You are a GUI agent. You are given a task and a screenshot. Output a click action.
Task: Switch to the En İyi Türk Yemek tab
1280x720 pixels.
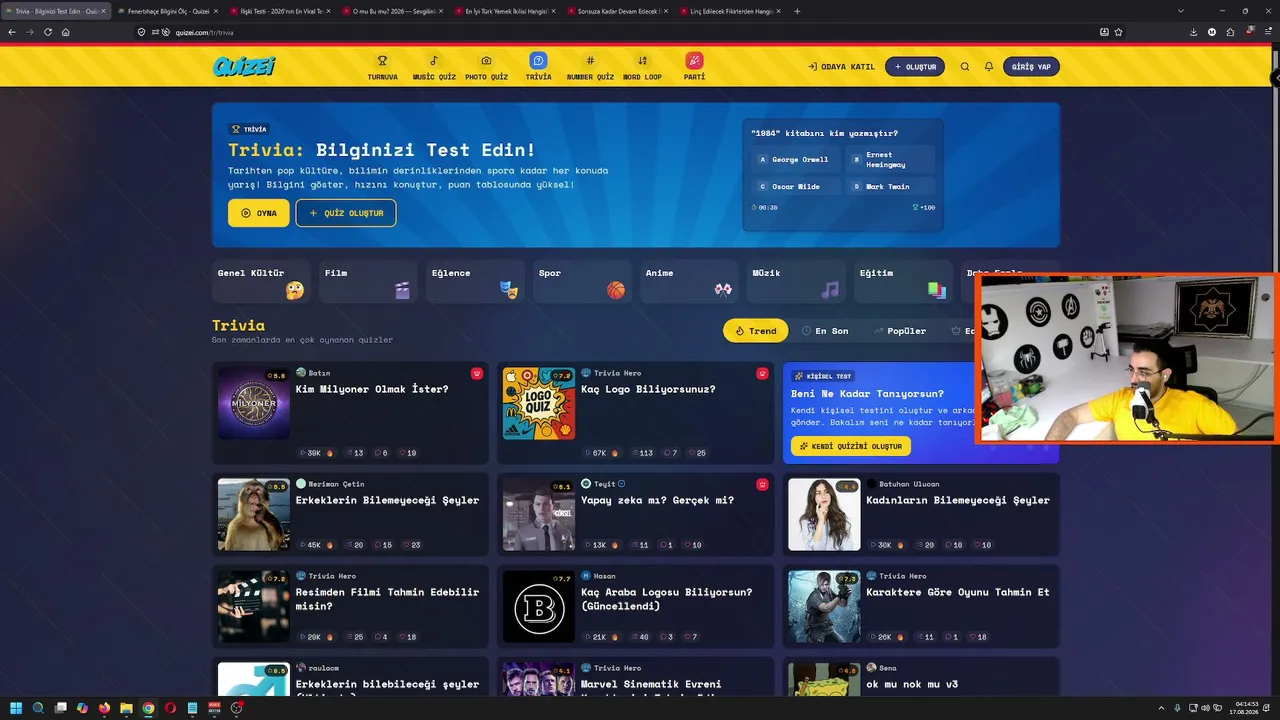tap(505, 11)
